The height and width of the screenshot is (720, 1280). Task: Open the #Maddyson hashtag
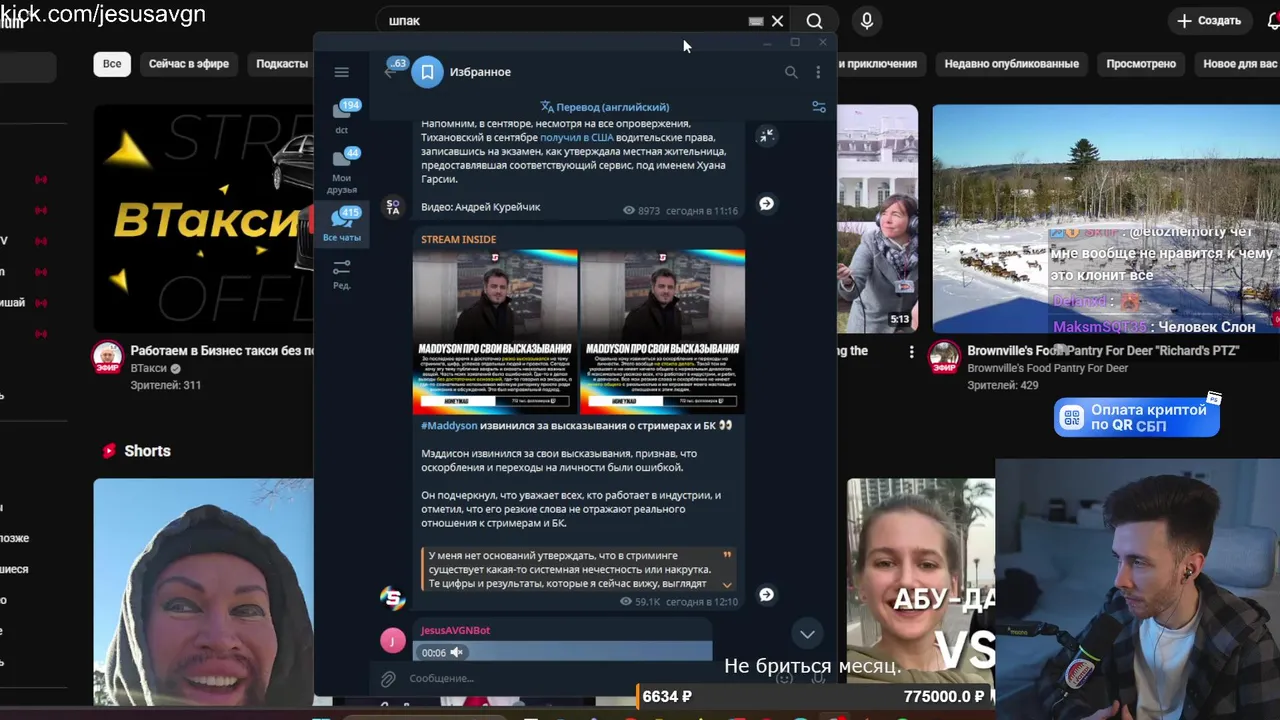tap(449, 425)
